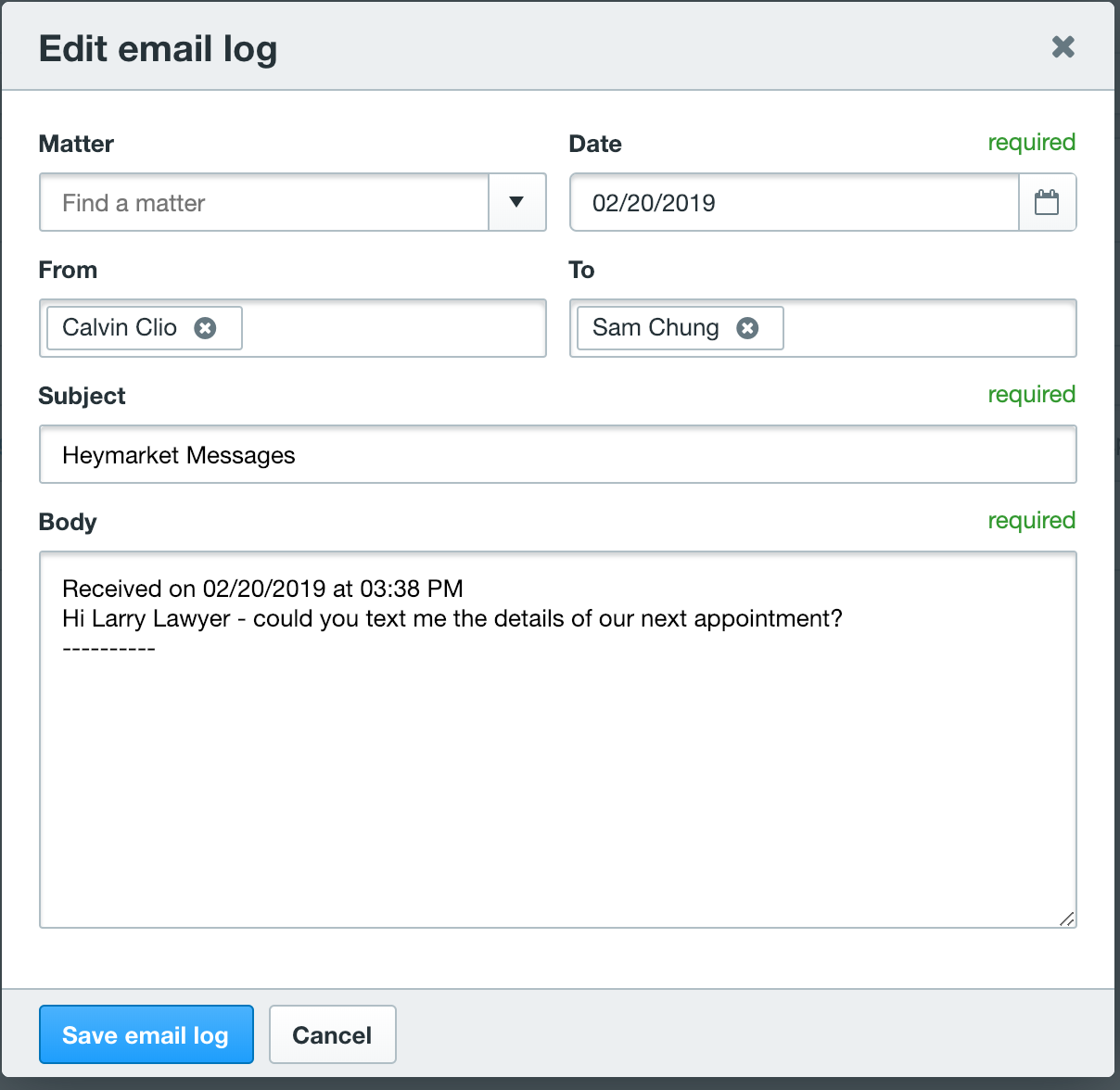Click the Hi Larry Lawyer message line
The image size is (1120, 1090).
452,618
